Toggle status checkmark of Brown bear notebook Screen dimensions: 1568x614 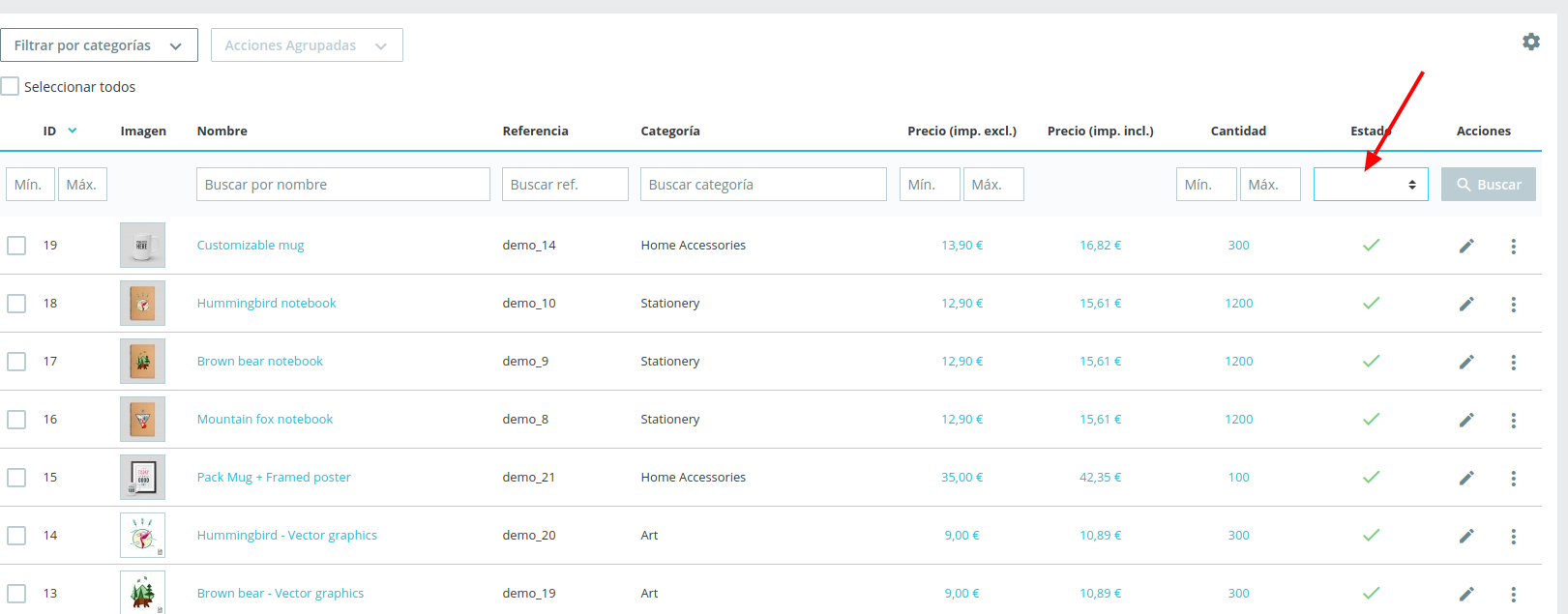point(1371,361)
